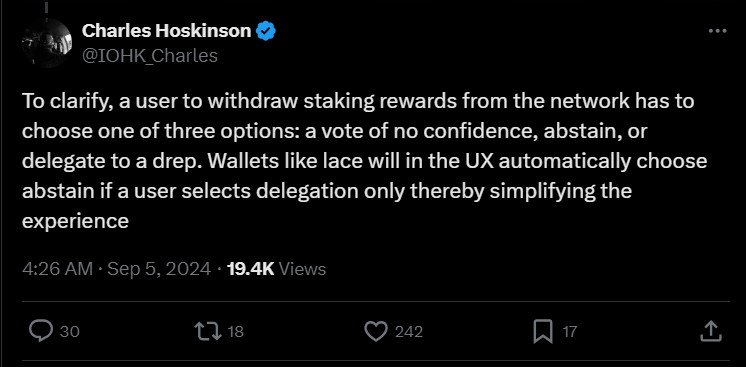Screen dimensions: 746x367
Task: Click the 4:26 AM timestamp
Action: 57,269
